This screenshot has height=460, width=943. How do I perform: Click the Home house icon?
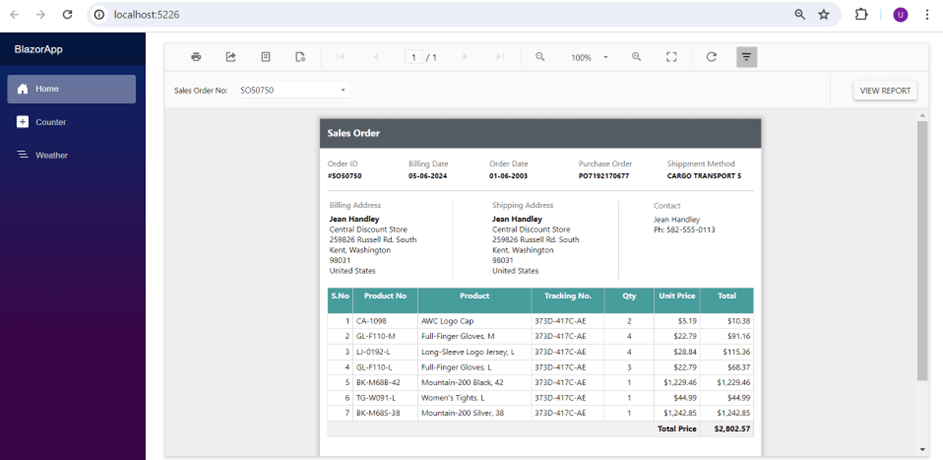pyautogui.click(x=23, y=89)
